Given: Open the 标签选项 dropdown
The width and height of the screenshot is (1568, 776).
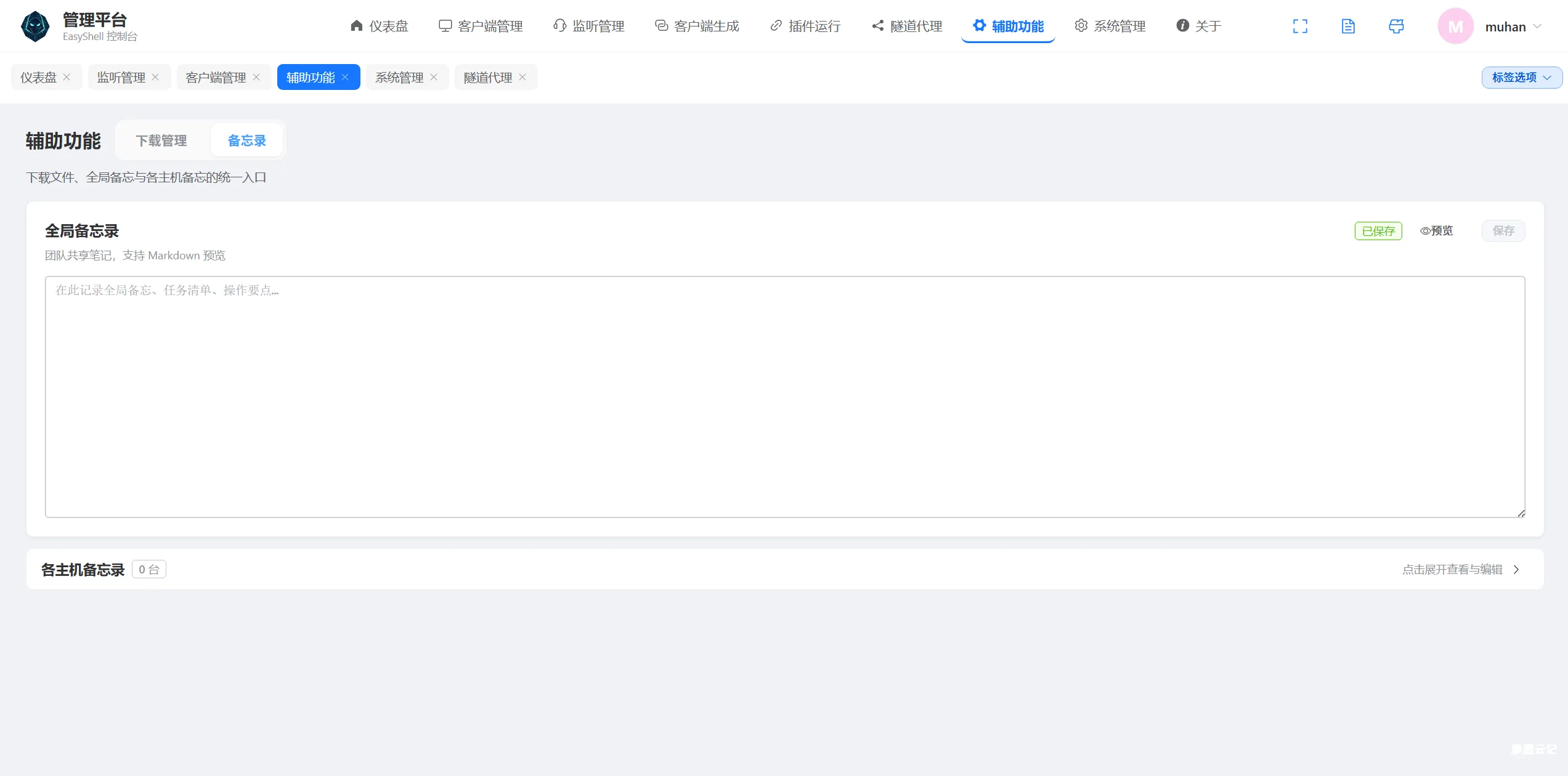Looking at the screenshot, I should pos(1522,78).
